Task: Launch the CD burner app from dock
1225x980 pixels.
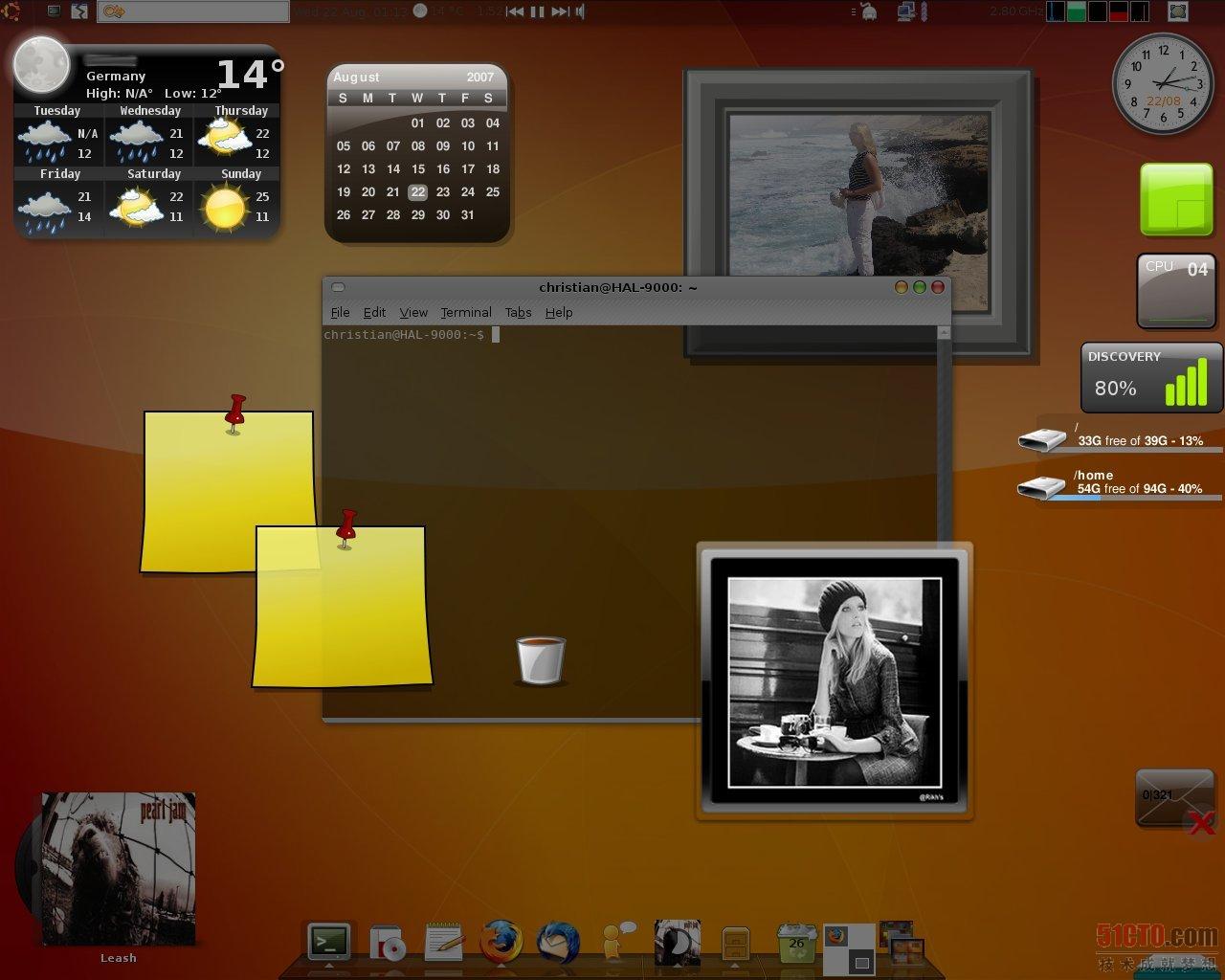Action: point(389,944)
